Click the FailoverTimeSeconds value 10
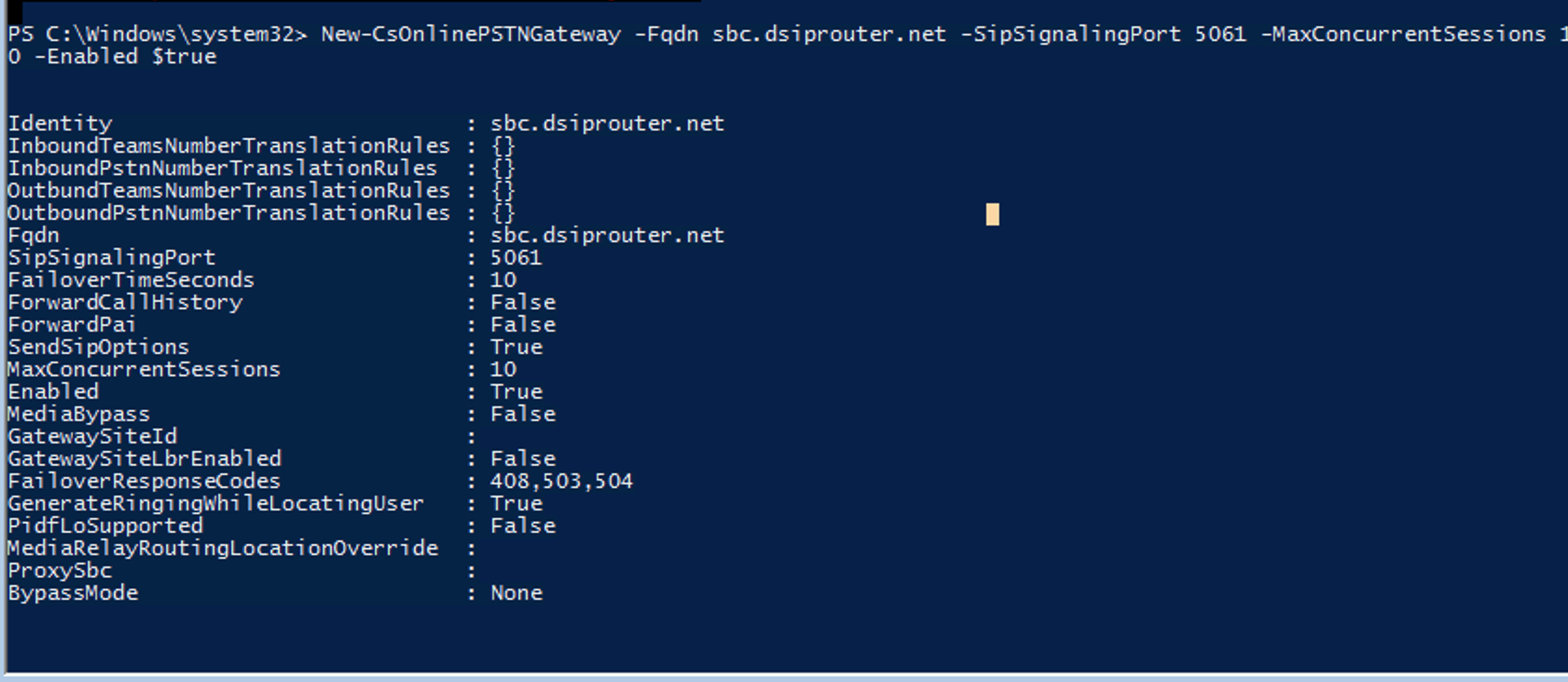This screenshot has height=682, width=1568. [503, 280]
